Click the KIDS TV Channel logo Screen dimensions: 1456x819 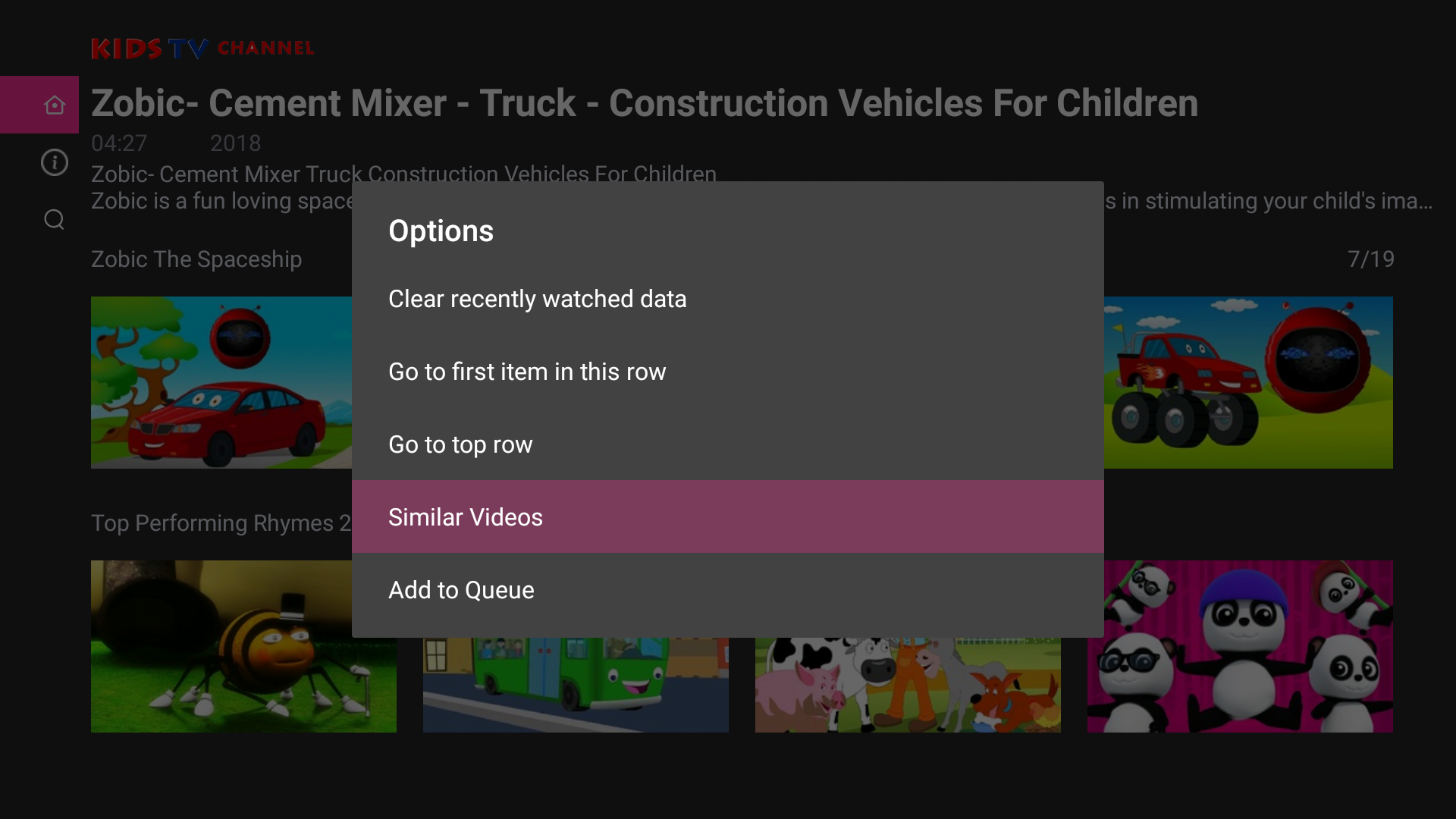pos(202,48)
